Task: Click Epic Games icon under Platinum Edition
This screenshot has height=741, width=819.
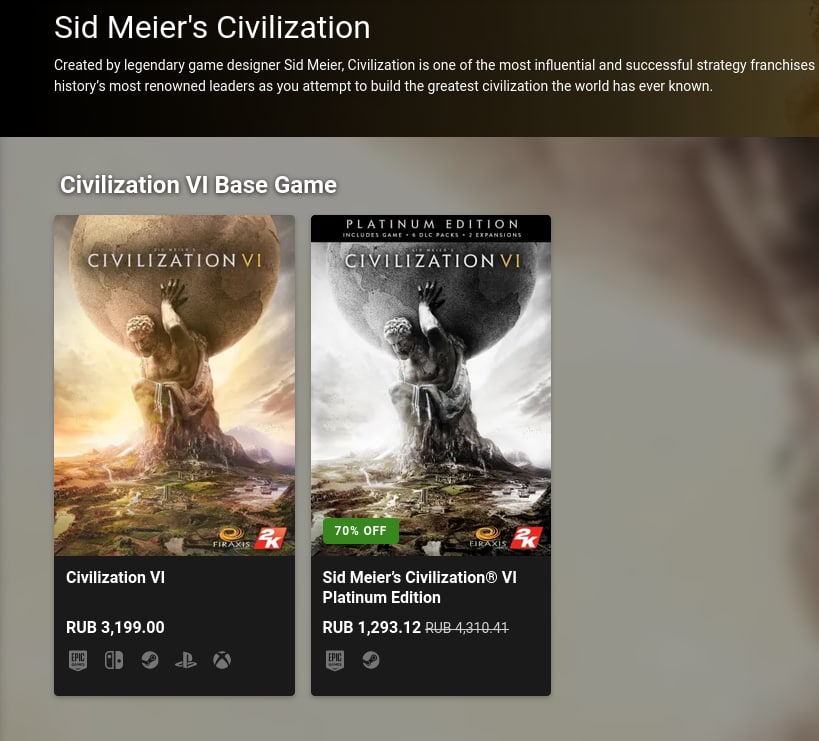Action: (335, 661)
